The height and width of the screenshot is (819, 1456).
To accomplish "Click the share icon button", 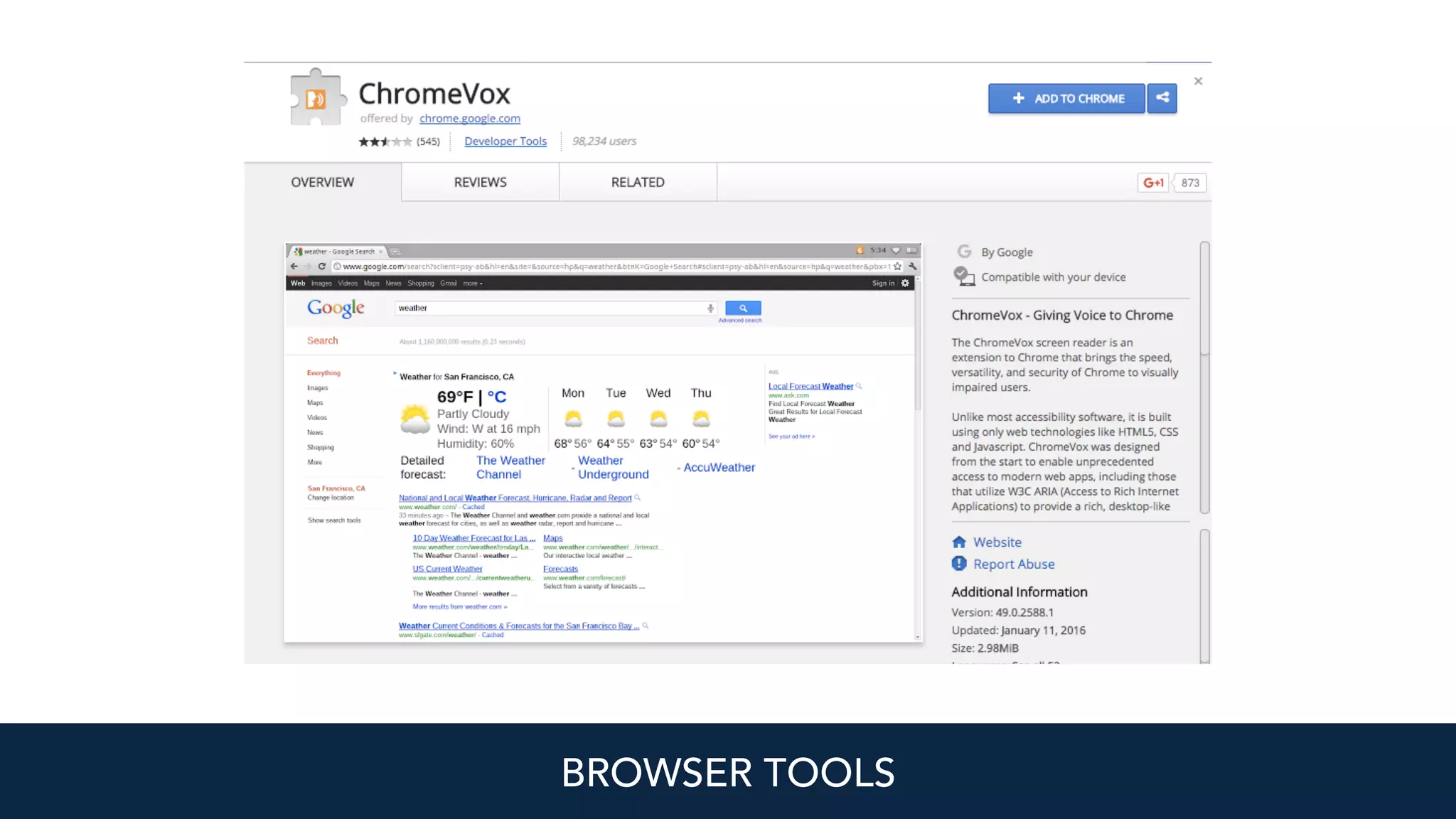I will click(1162, 98).
